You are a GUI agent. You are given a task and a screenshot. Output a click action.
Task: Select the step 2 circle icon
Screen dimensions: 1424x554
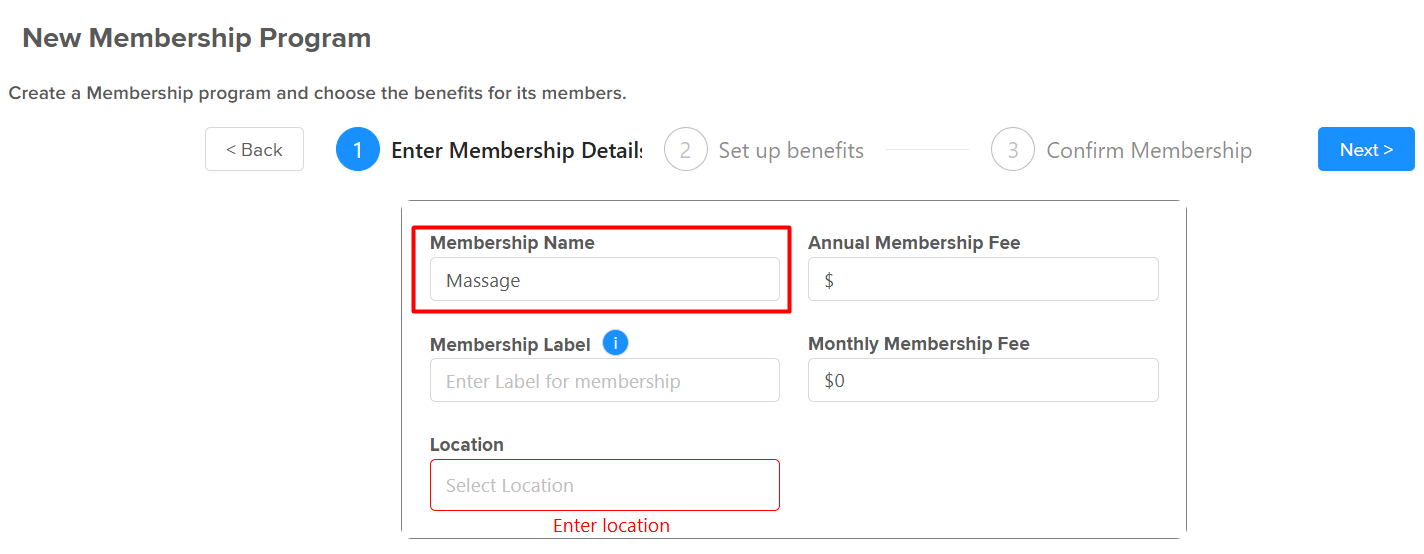coord(686,150)
